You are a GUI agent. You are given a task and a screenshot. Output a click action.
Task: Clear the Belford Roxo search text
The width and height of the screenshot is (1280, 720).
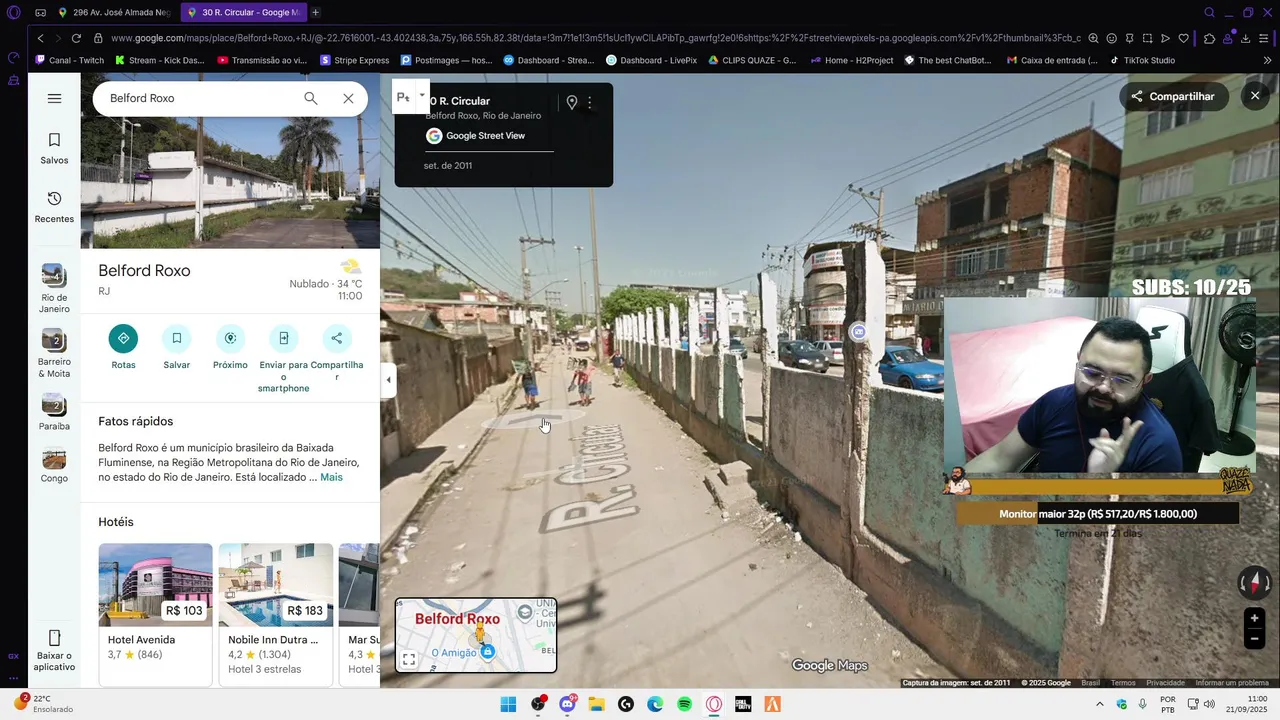[x=348, y=98]
